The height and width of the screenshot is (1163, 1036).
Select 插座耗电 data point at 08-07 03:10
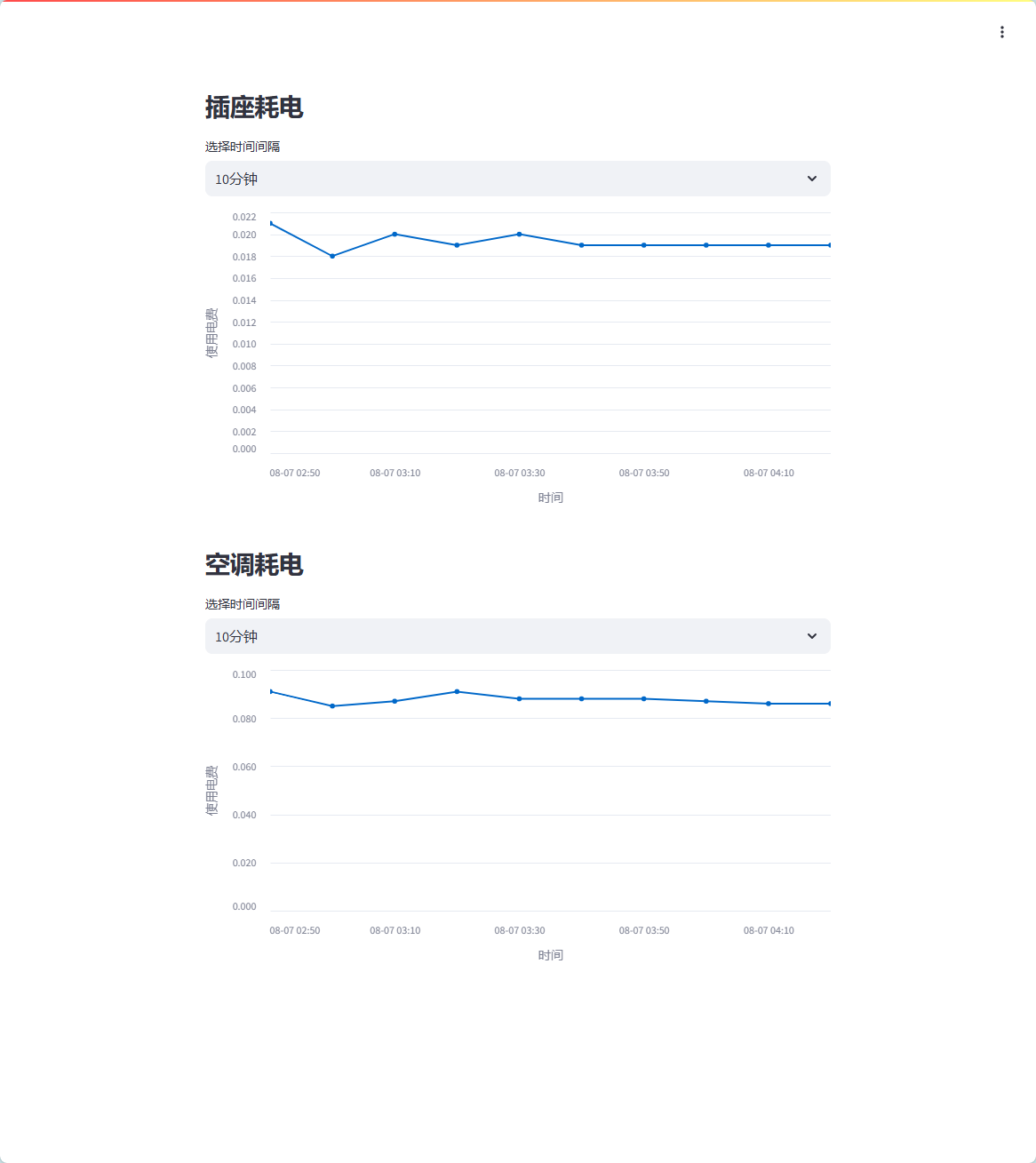click(x=394, y=235)
